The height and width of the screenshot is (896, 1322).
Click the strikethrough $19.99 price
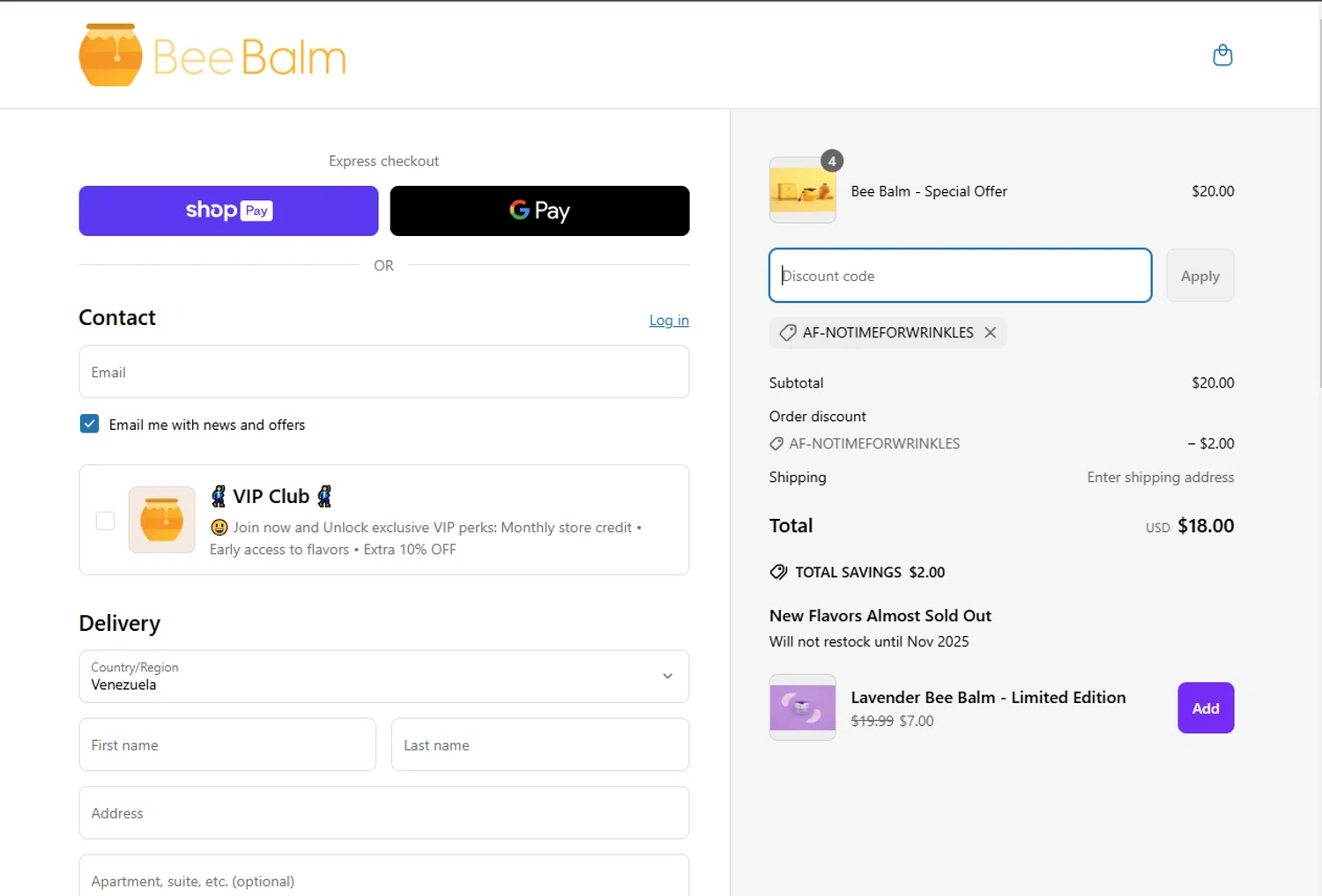(x=872, y=721)
